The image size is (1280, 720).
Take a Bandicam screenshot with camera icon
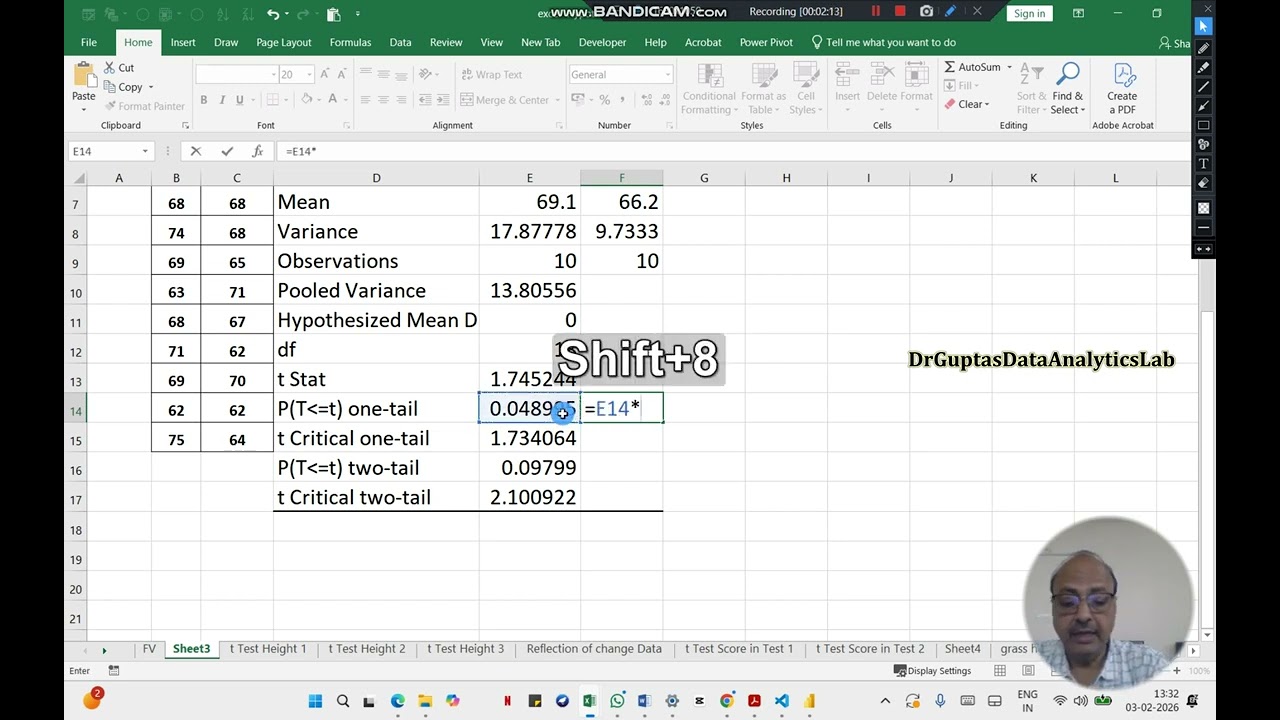click(x=926, y=12)
